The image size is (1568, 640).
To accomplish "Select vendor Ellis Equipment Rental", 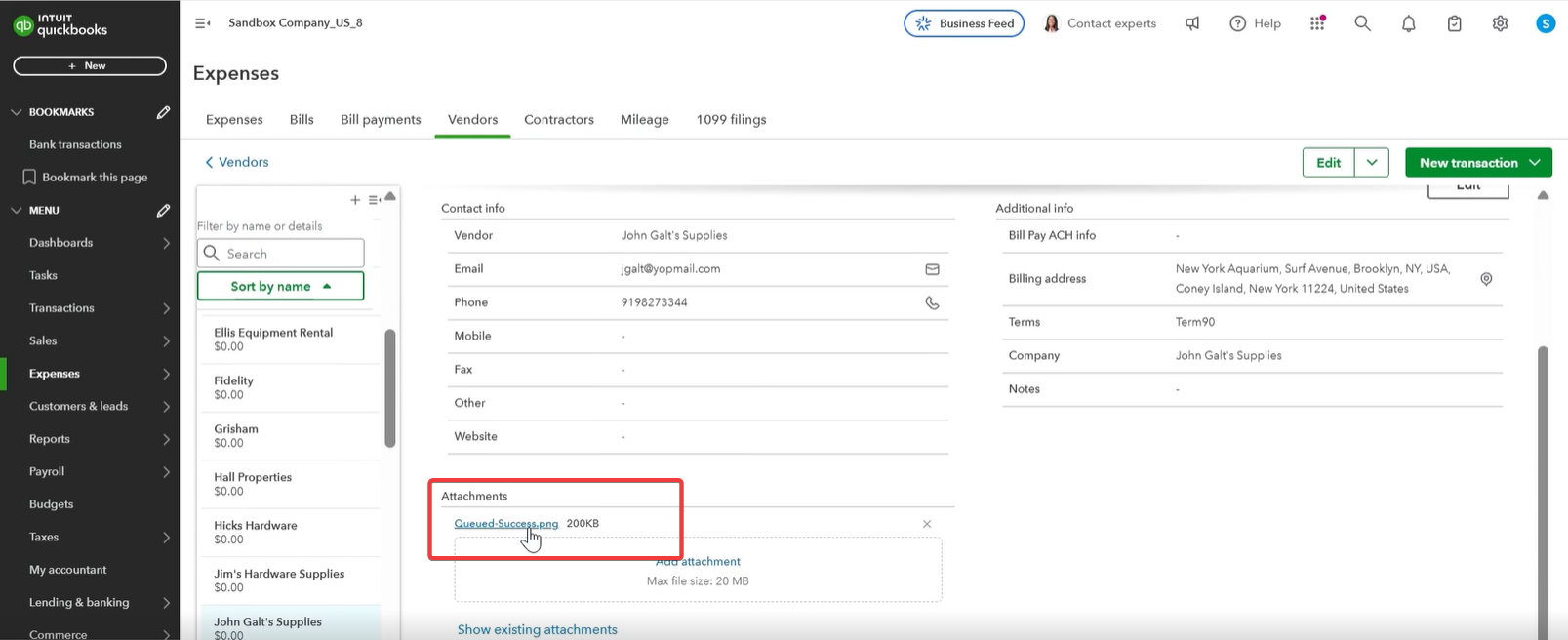I will coord(290,340).
